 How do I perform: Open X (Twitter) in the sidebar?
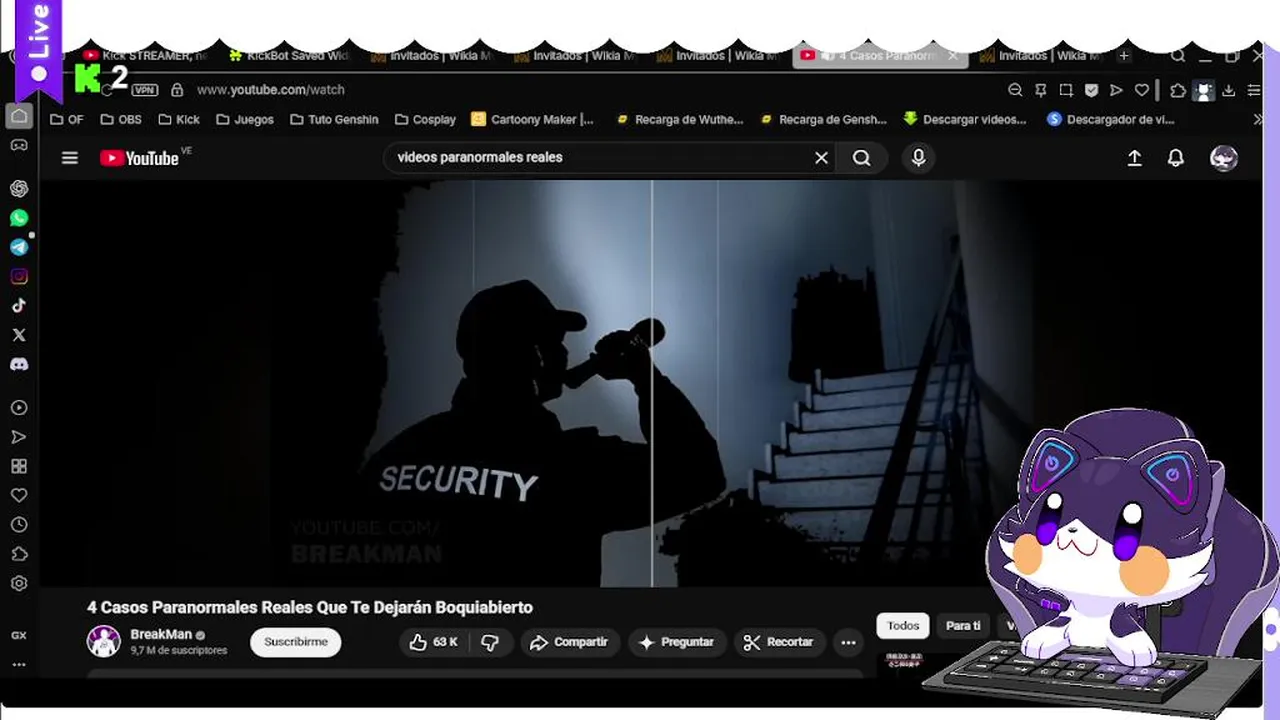coord(19,335)
